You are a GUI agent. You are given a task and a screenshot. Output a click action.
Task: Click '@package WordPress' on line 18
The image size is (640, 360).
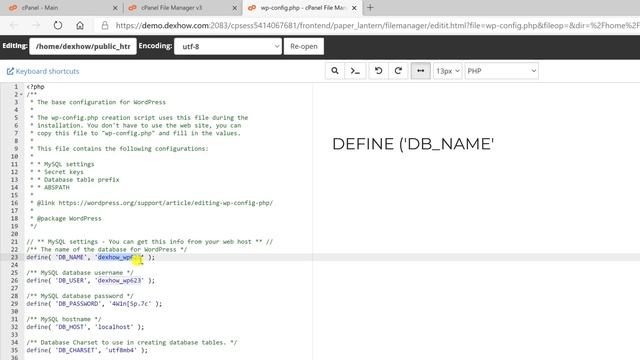click(69, 218)
